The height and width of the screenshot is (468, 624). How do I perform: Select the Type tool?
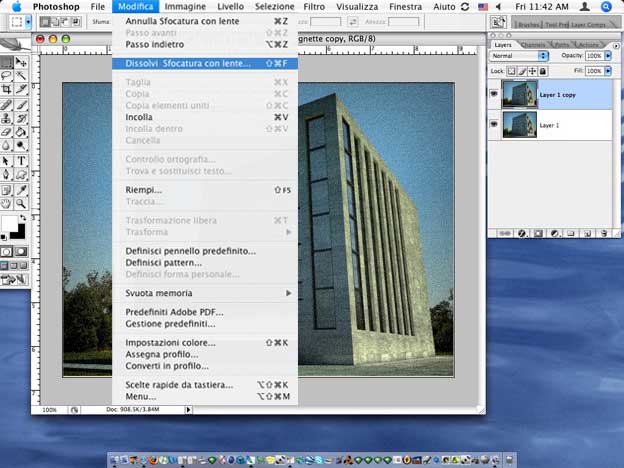[x=21, y=160]
